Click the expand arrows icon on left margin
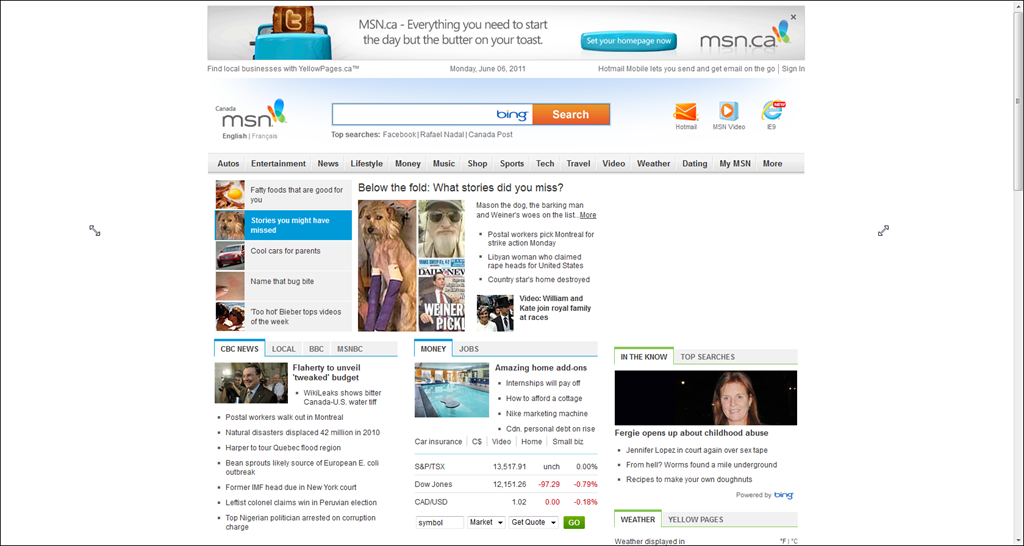Image resolution: width=1024 pixels, height=546 pixels. (x=95, y=231)
